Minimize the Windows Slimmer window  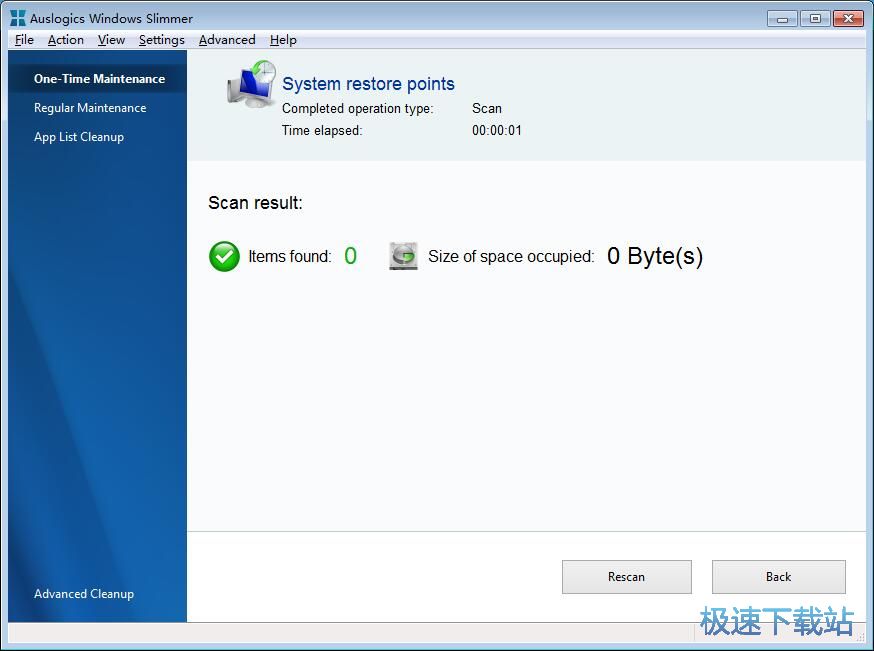point(782,19)
